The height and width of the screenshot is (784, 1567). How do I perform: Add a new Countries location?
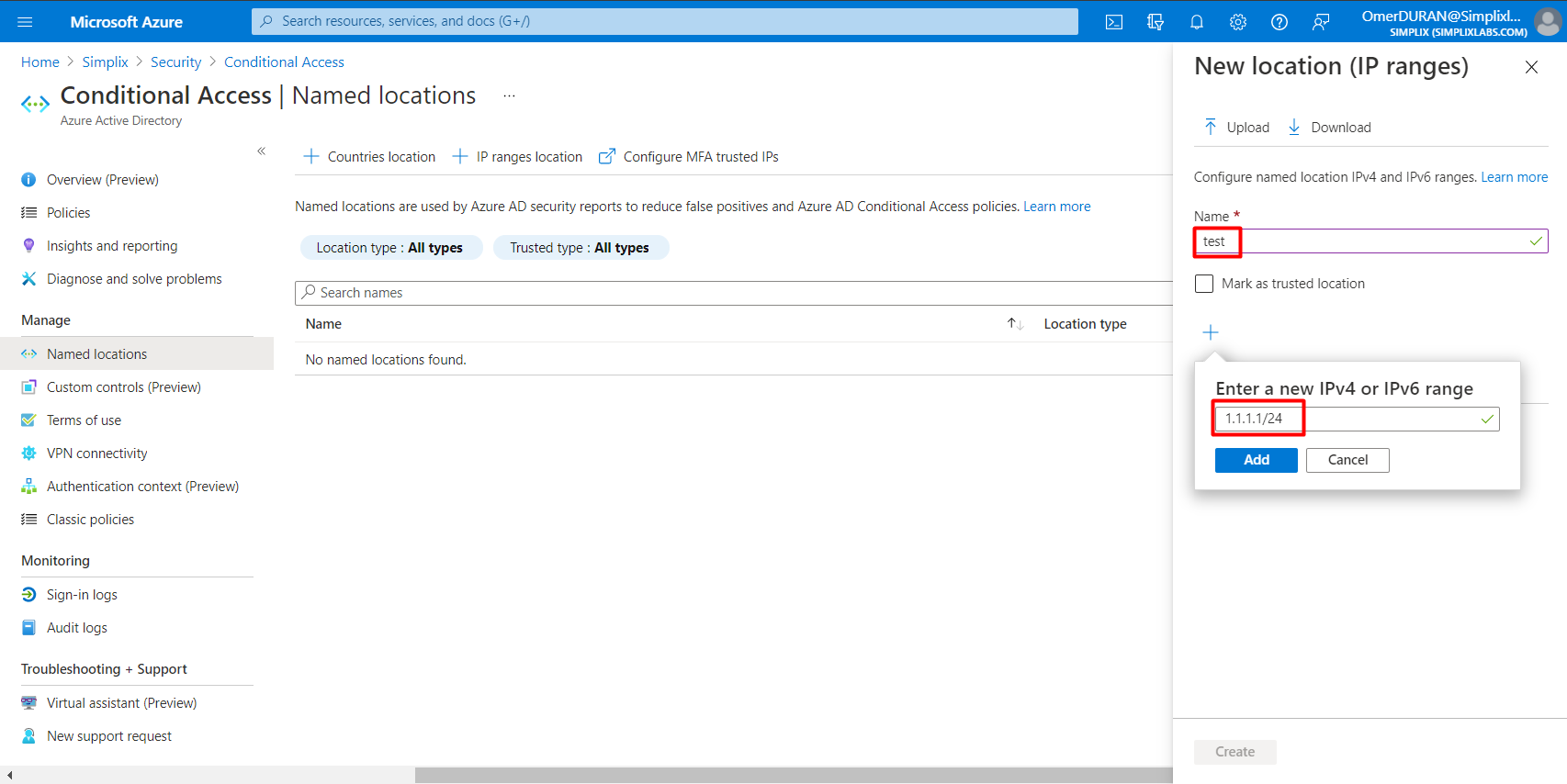(x=369, y=157)
